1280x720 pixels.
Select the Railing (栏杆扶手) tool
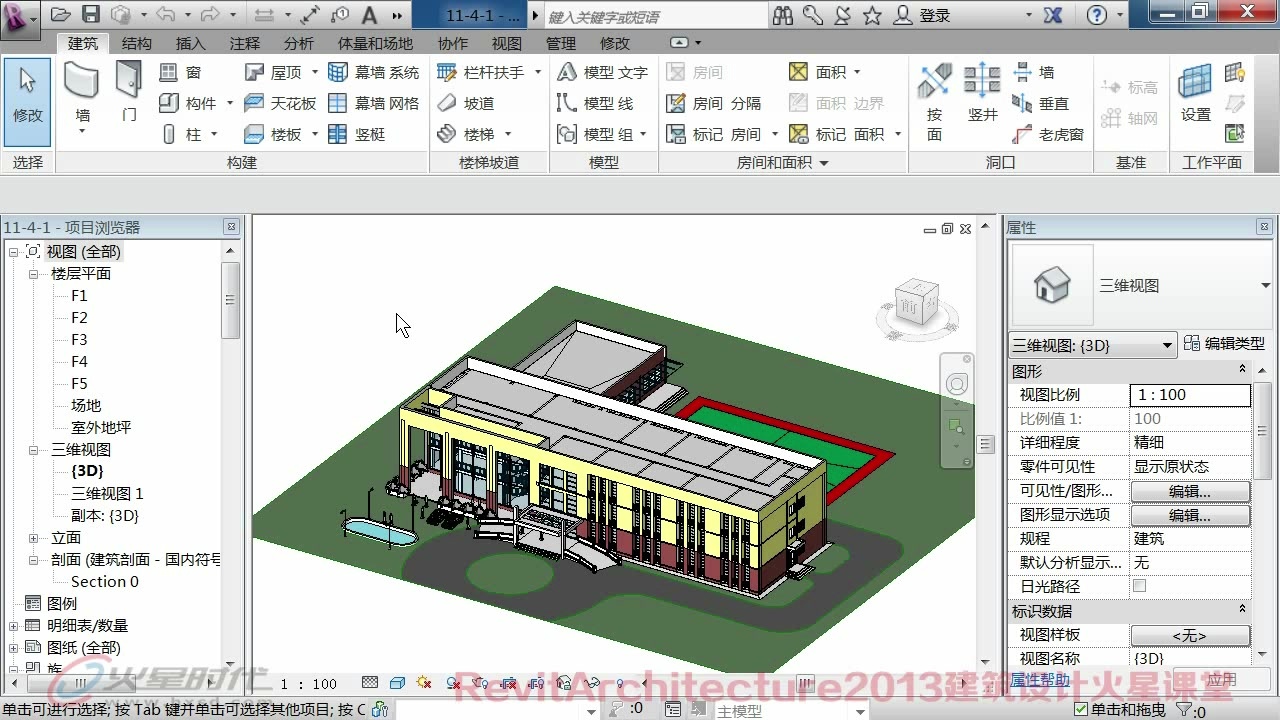[x=481, y=72]
